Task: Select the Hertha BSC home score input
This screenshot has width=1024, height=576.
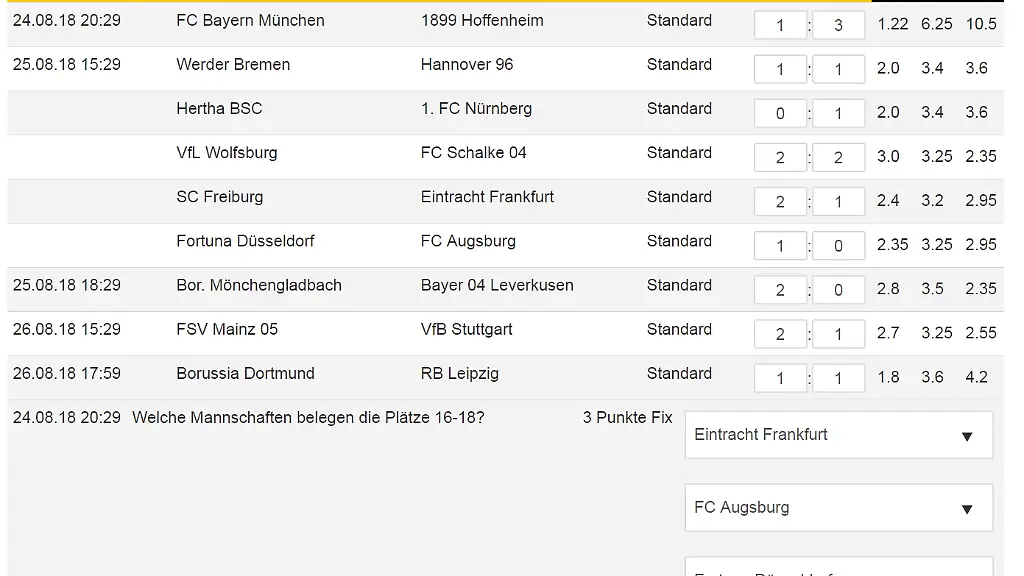Action: (x=780, y=113)
